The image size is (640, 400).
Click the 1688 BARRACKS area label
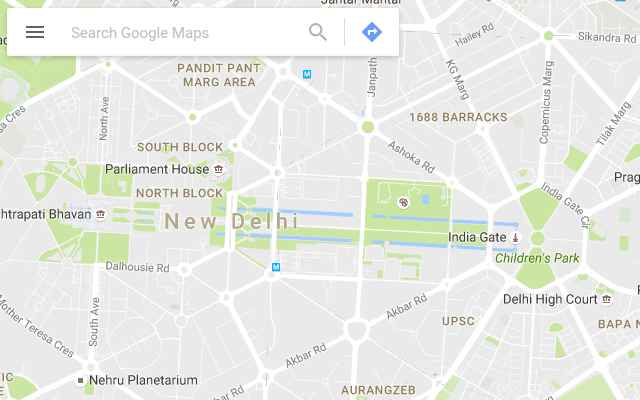pos(458,117)
